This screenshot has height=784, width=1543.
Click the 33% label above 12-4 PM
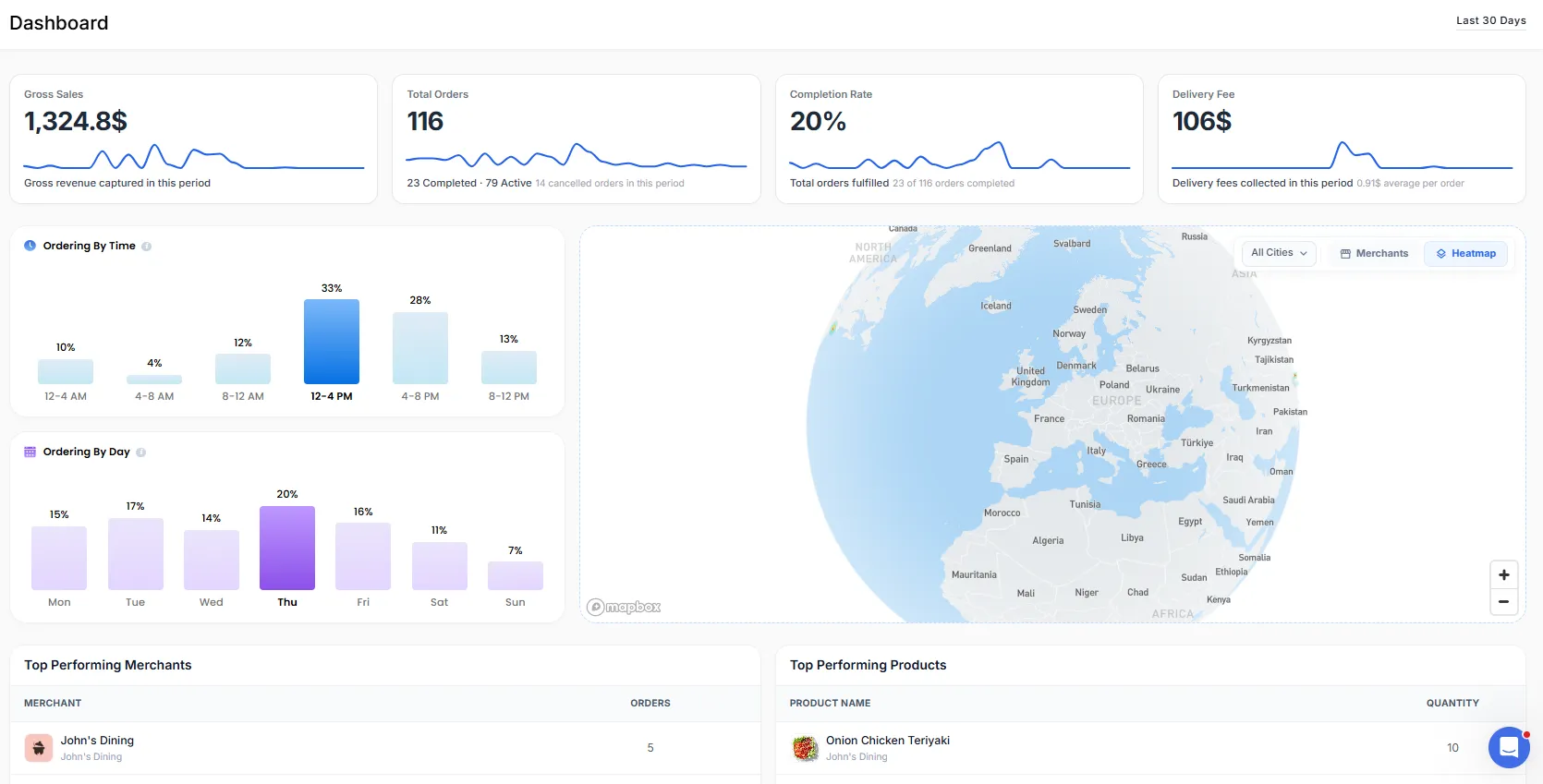coord(332,288)
